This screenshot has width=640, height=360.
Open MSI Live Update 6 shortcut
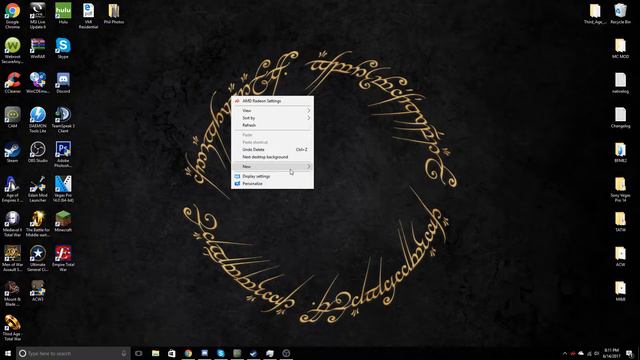(x=38, y=16)
